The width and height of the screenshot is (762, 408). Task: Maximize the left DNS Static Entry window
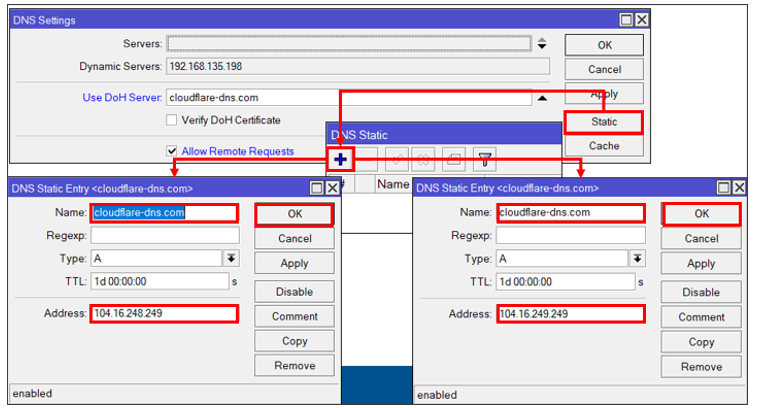click(x=317, y=188)
